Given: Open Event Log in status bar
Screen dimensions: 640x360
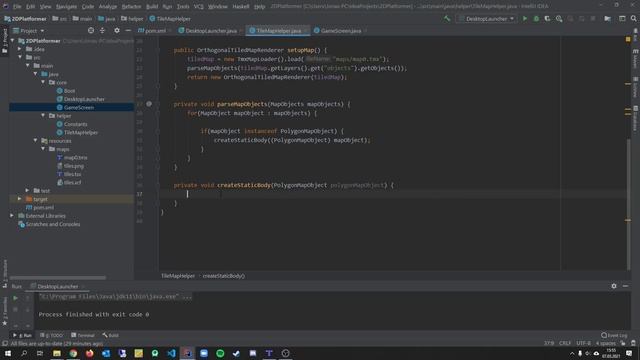Looking at the screenshot, I should [x=614, y=335].
